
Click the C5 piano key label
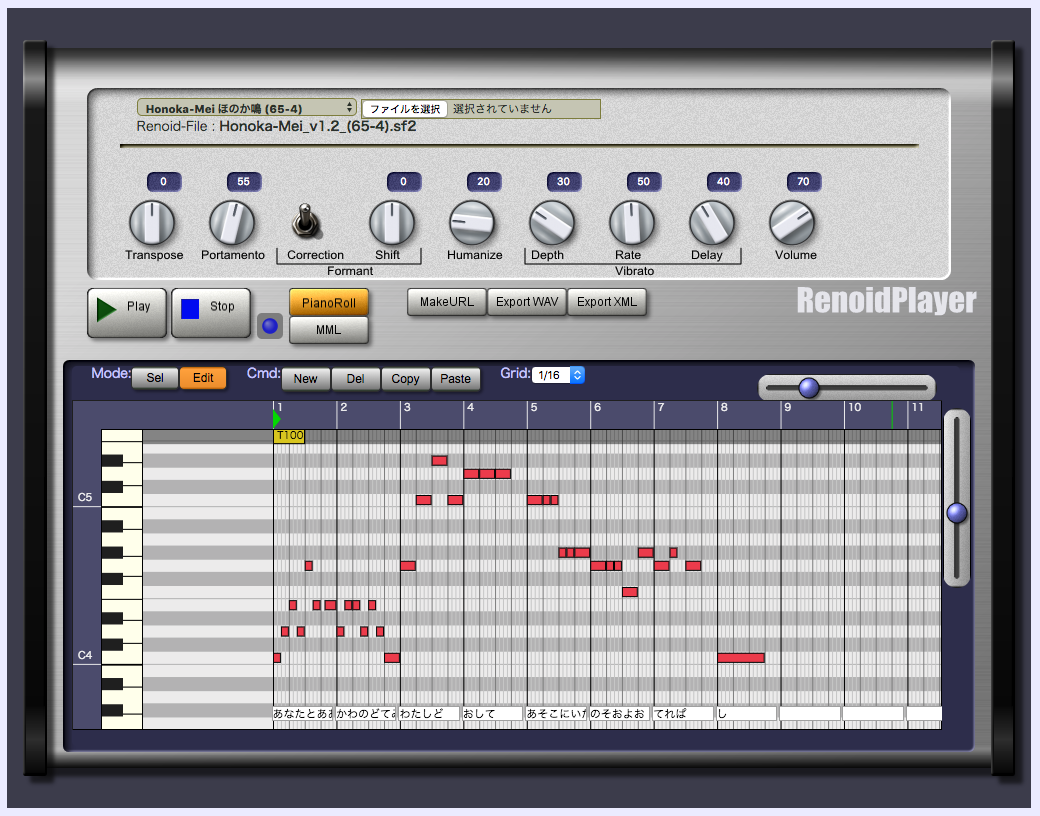(x=85, y=497)
